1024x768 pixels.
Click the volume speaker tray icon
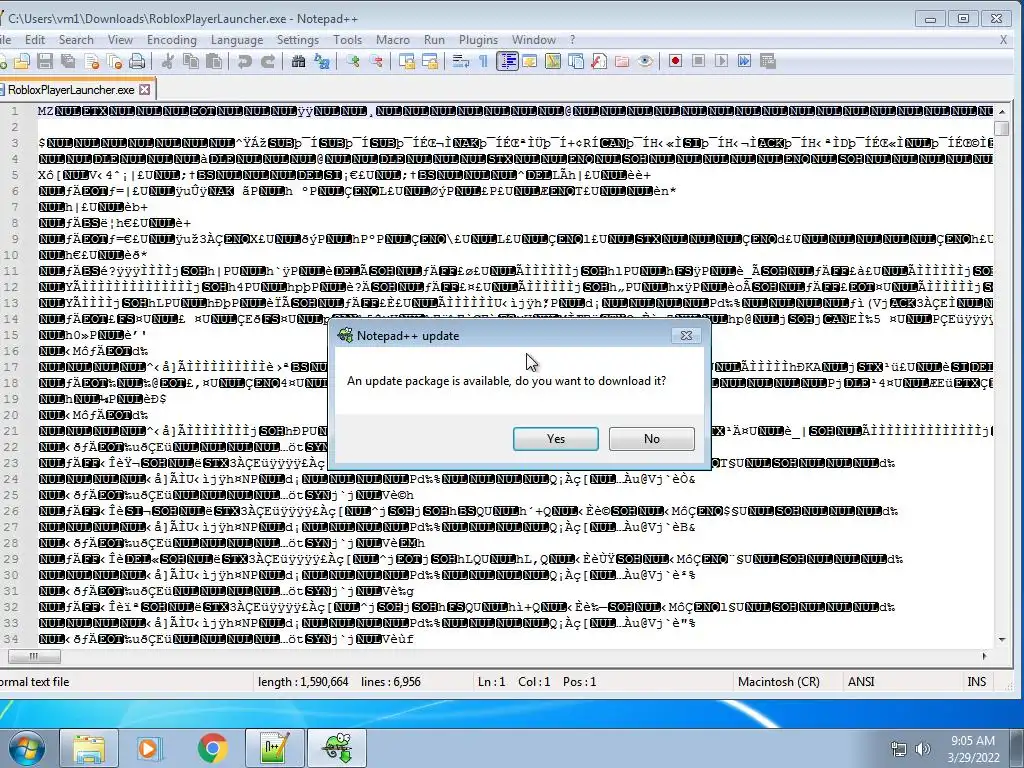pos(922,749)
